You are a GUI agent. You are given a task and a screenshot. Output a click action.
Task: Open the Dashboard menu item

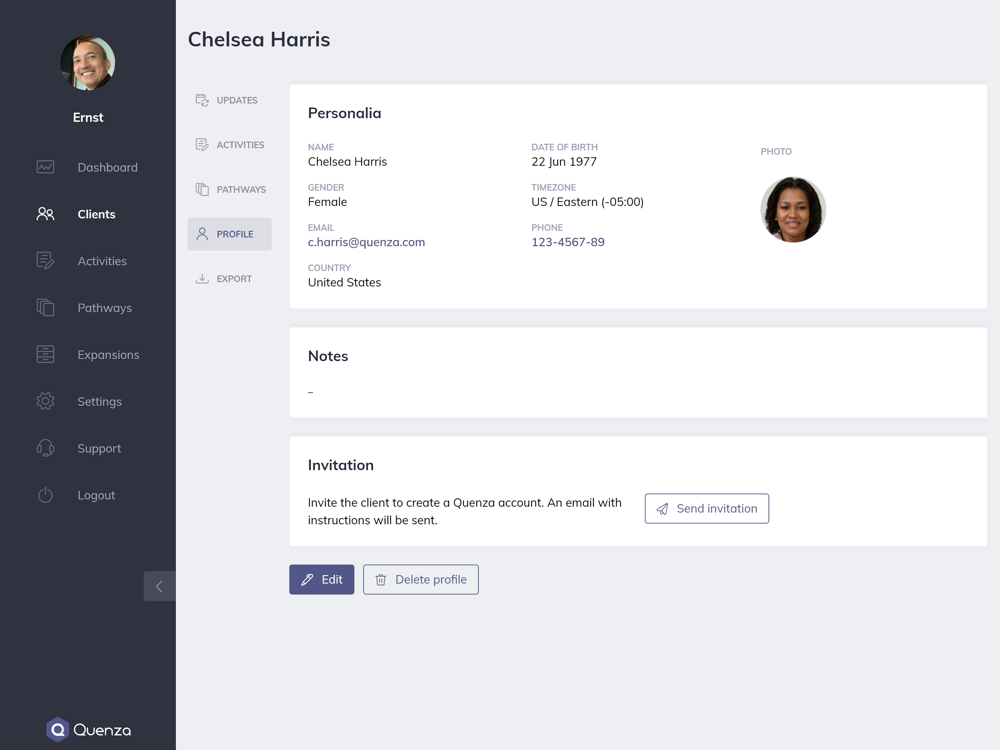[x=87, y=167]
